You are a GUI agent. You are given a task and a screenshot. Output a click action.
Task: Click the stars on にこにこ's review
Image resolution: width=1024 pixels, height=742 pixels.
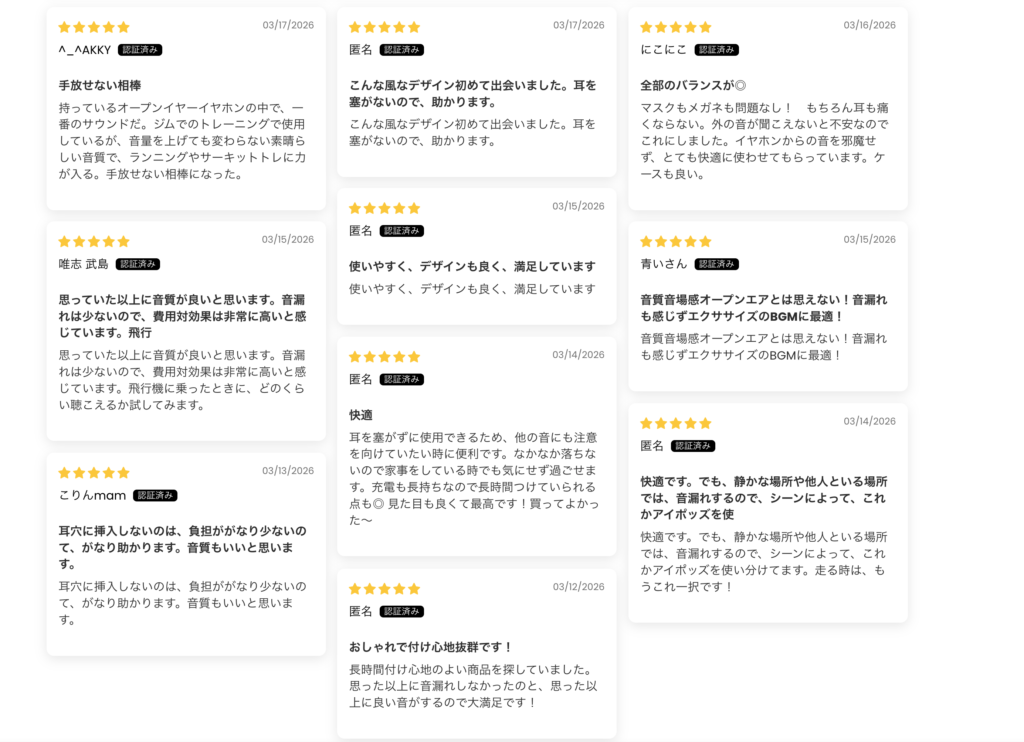676,27
